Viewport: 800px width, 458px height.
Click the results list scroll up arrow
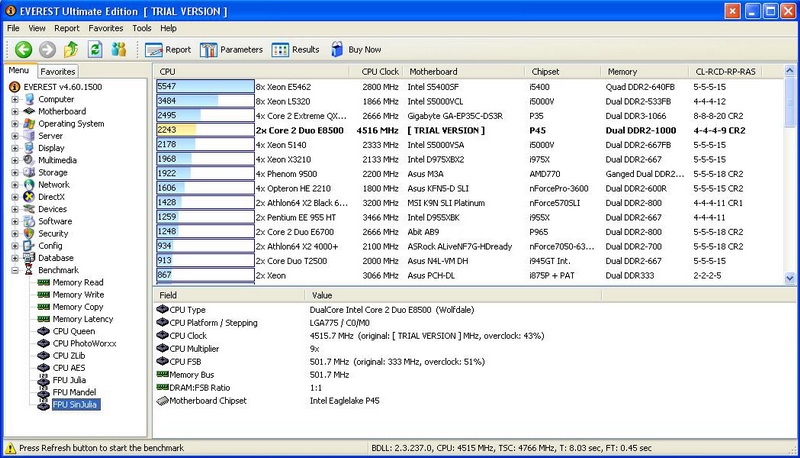point(790,71)
